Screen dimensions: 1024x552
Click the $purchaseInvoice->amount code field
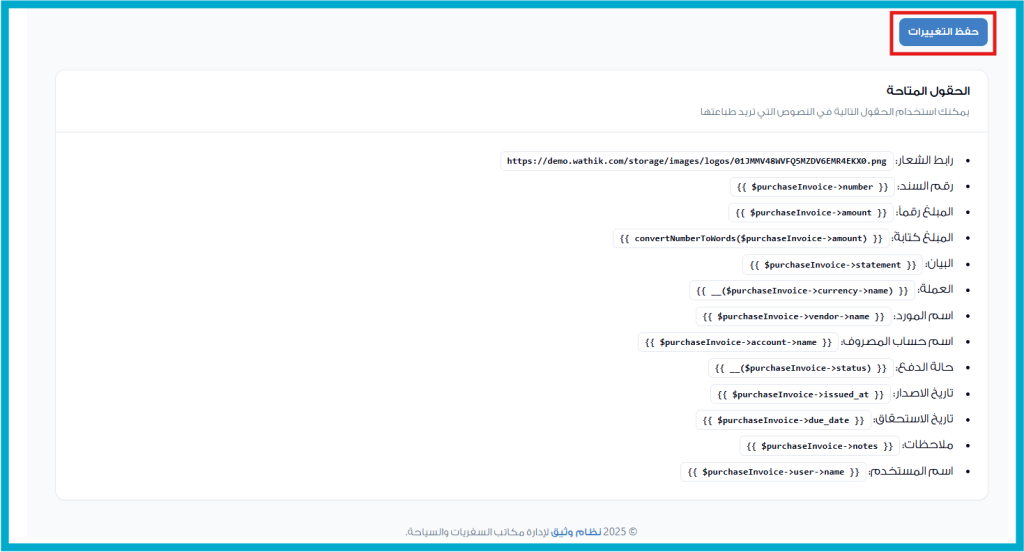pyautogui.click(x=811, y=212)
